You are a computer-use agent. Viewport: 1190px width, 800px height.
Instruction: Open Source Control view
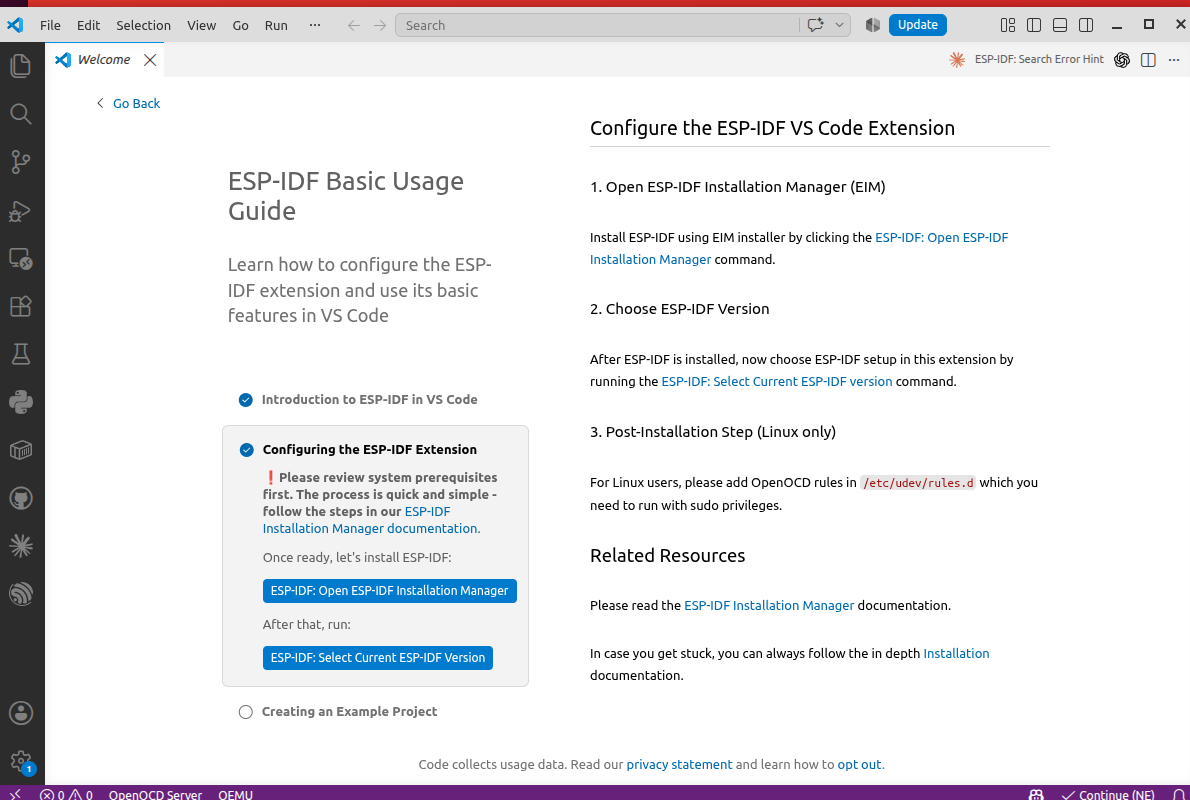coord(20,162)
